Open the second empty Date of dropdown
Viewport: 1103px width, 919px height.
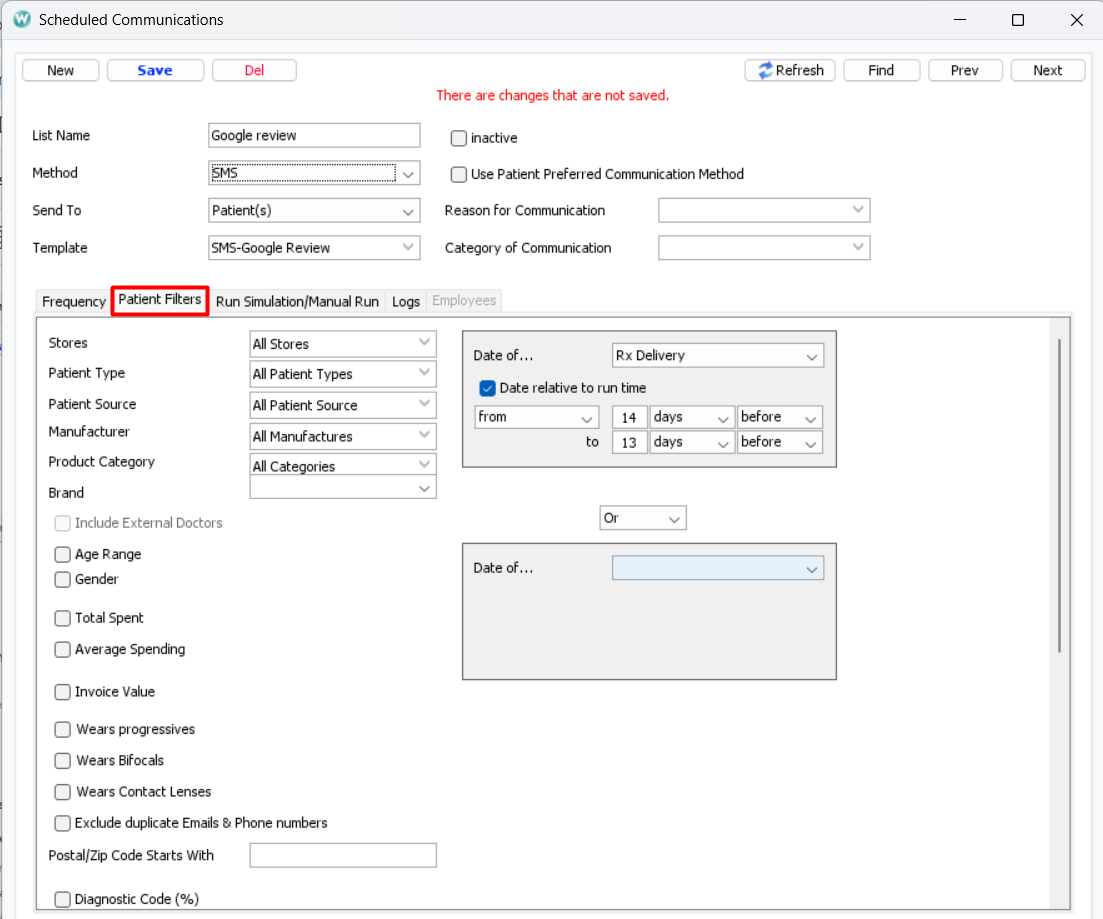point(718,568)
